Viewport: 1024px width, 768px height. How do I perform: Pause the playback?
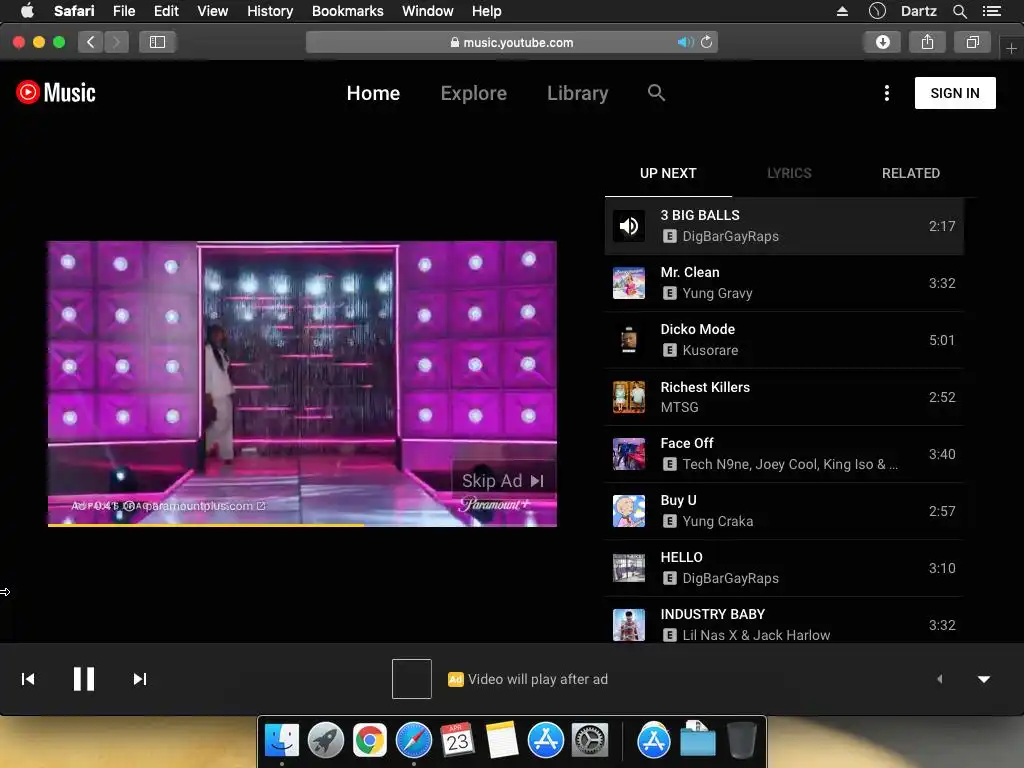coord(84,679)
